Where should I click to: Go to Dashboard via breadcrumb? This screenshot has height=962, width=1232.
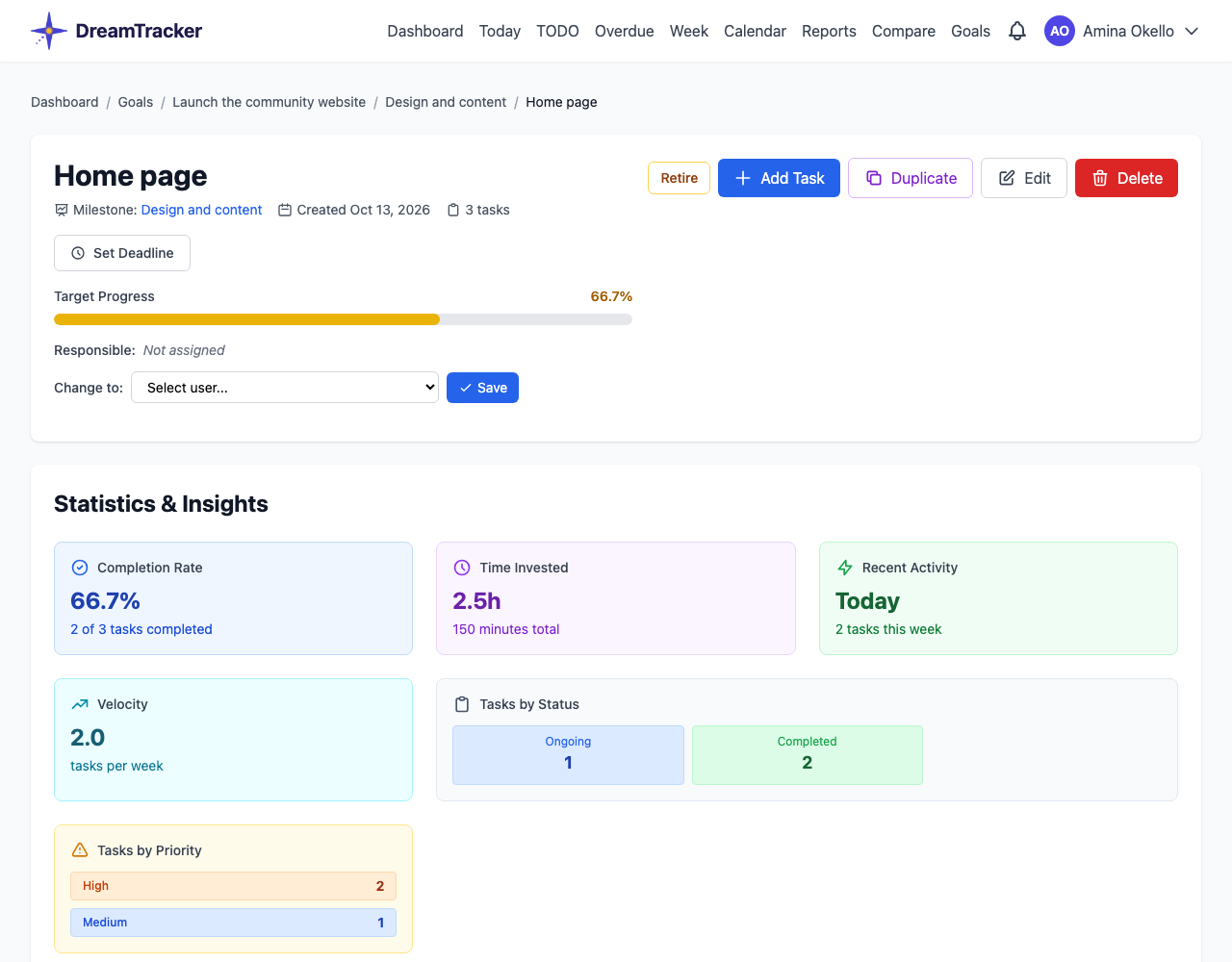tap(64, 102)
